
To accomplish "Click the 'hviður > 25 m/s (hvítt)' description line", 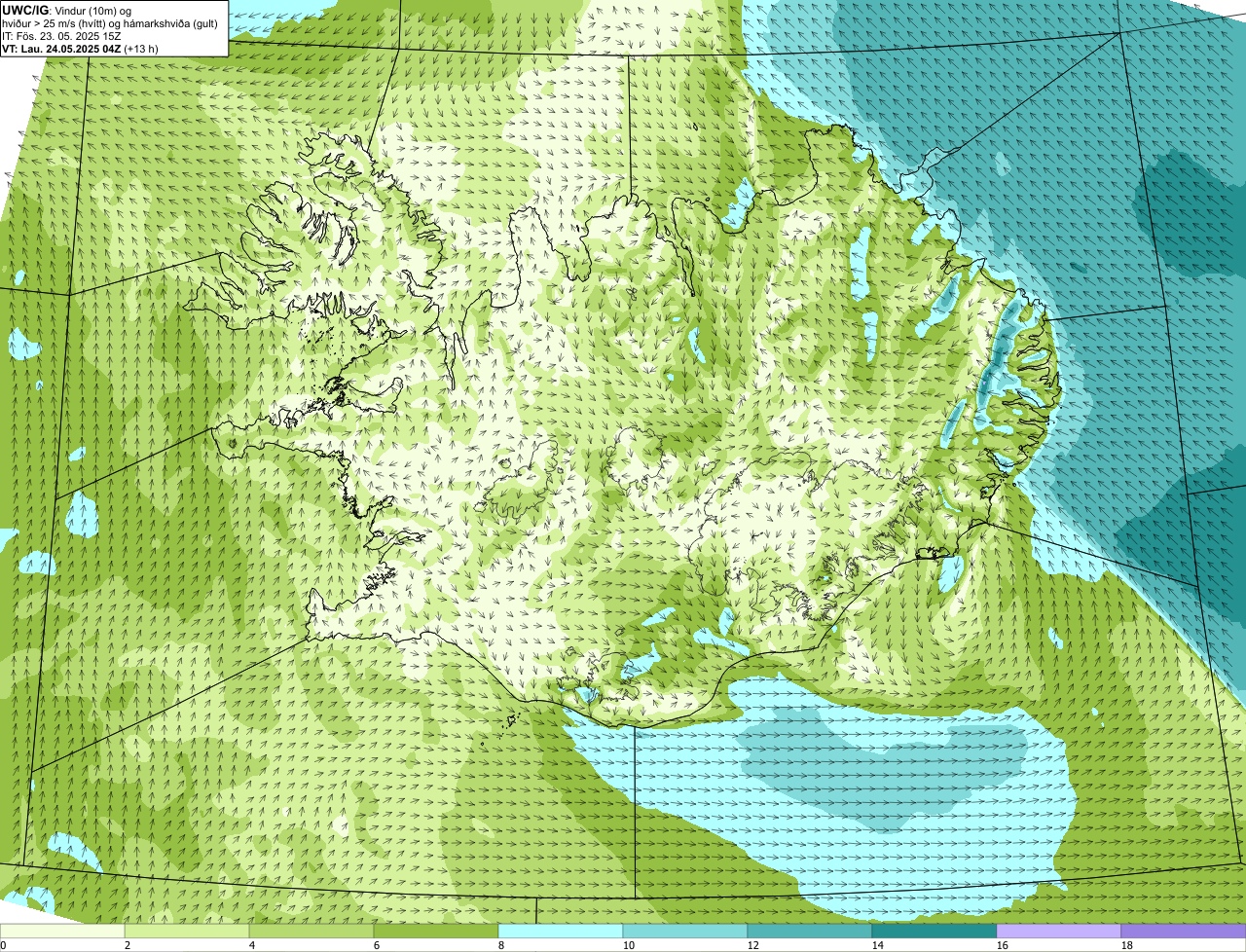I will tap(110, 23).
